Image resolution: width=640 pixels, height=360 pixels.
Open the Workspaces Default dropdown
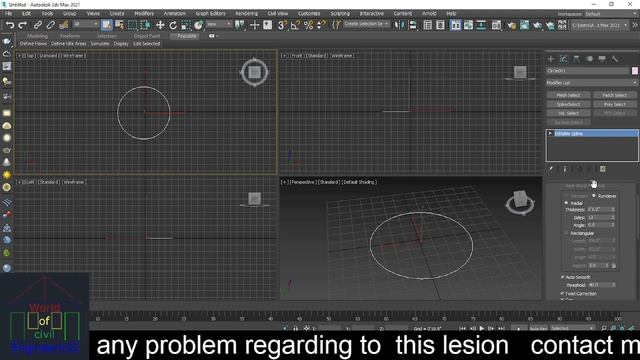point(611,14)
